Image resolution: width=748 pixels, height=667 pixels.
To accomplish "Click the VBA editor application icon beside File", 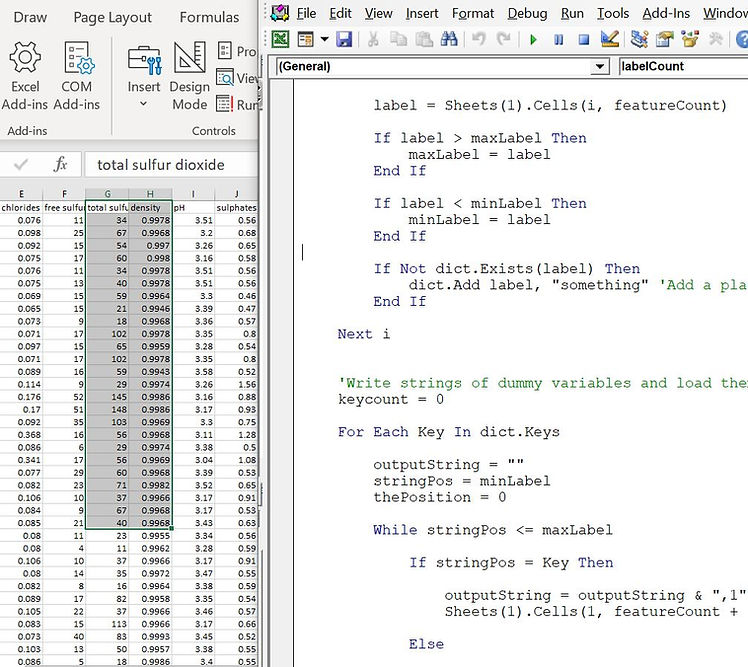I will 280,13.
